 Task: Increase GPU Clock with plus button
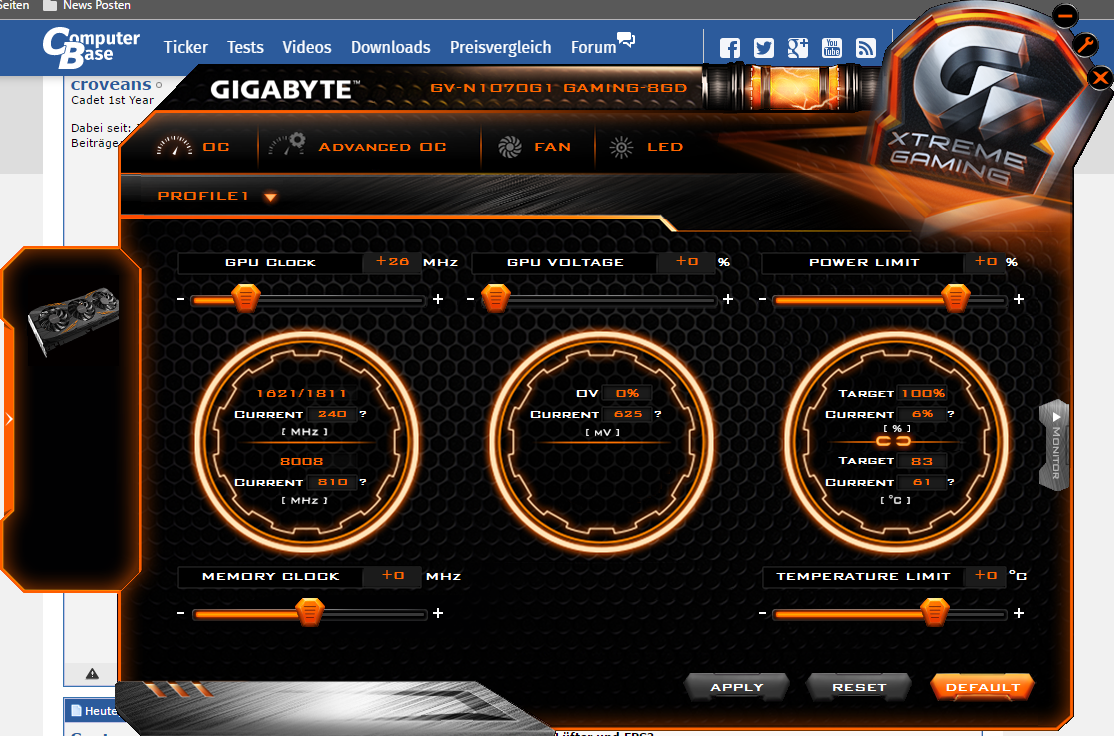[438, 299]
